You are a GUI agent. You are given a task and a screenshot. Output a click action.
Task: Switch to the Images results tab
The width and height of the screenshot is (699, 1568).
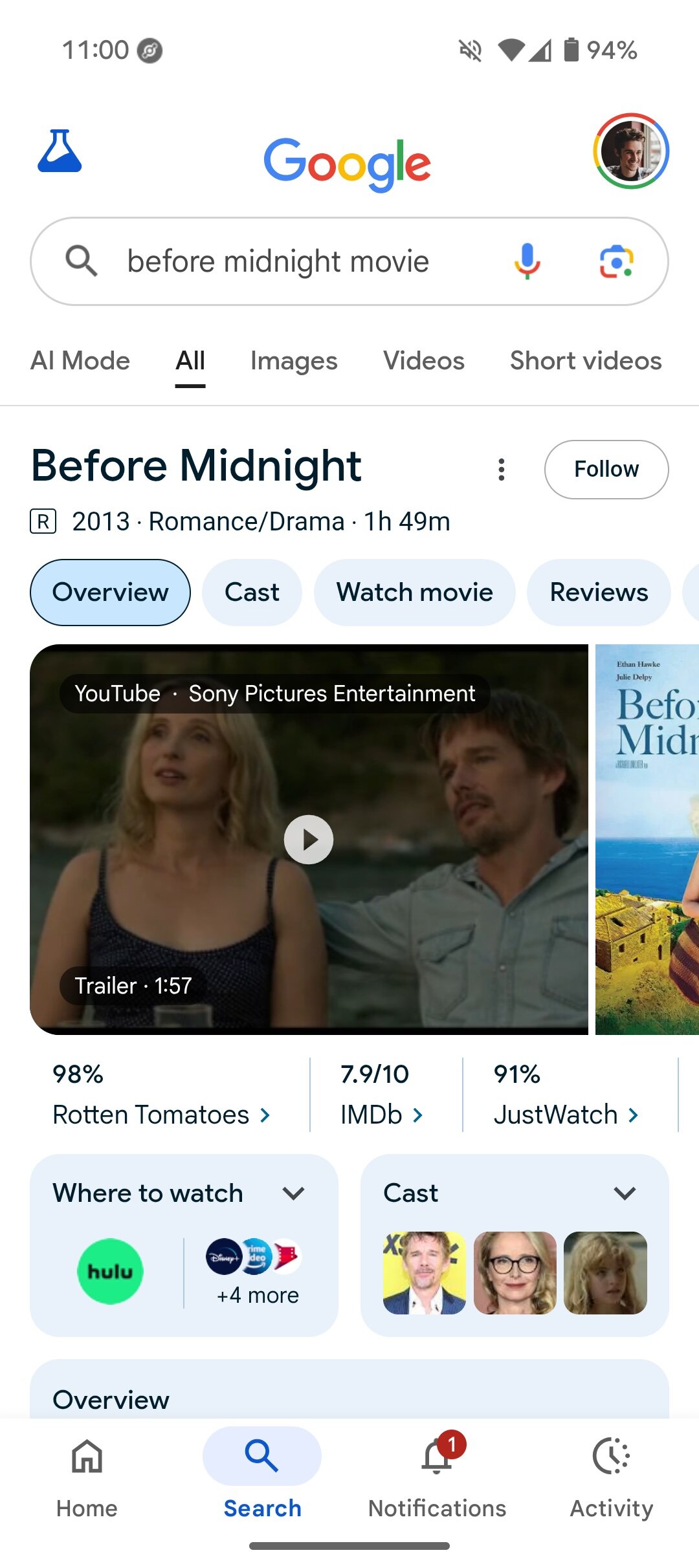coord(294,361)
